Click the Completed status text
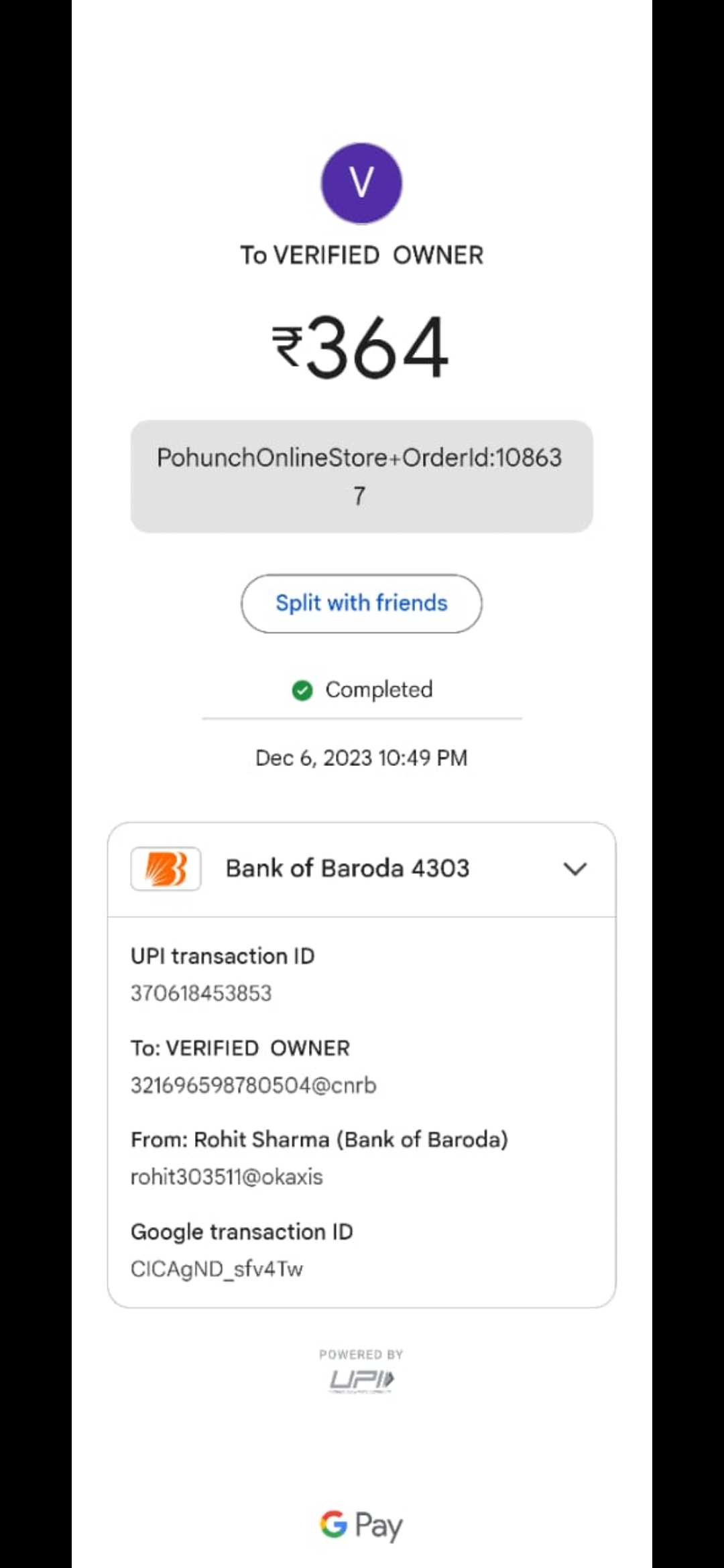This screenshot has height=1568, width=724. click(379, 690)
